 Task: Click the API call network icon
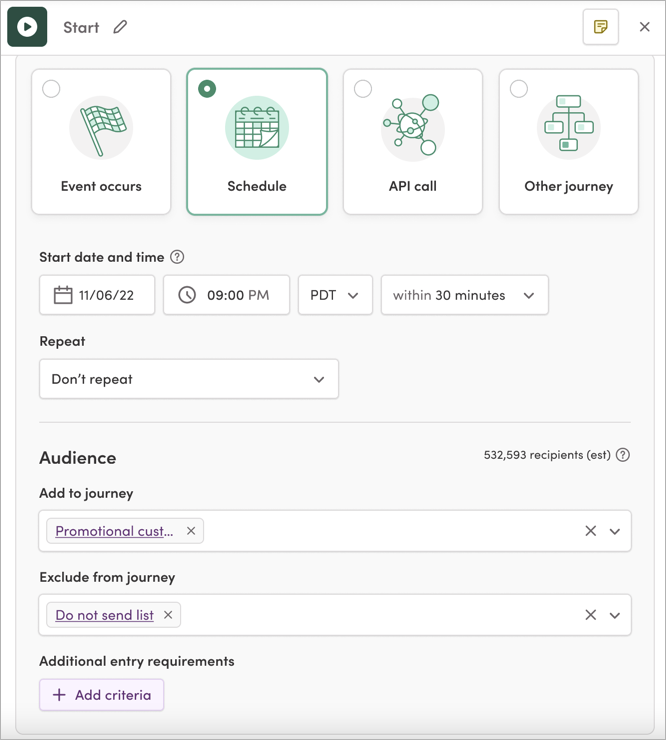[x=413, y=126]
